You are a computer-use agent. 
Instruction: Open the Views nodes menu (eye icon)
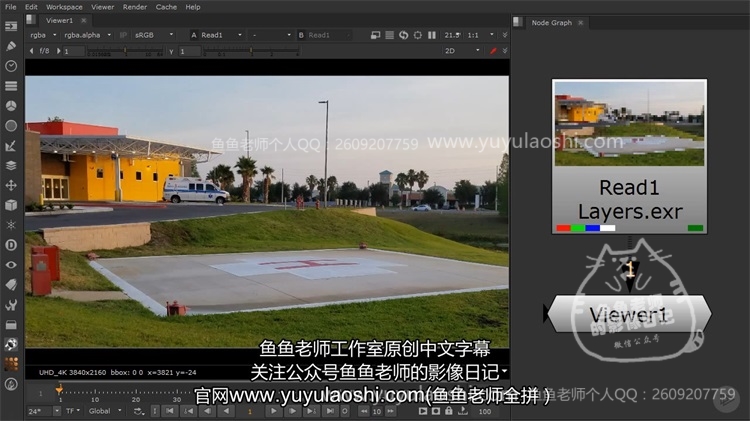pyautogui.click(x=11, y=265)
